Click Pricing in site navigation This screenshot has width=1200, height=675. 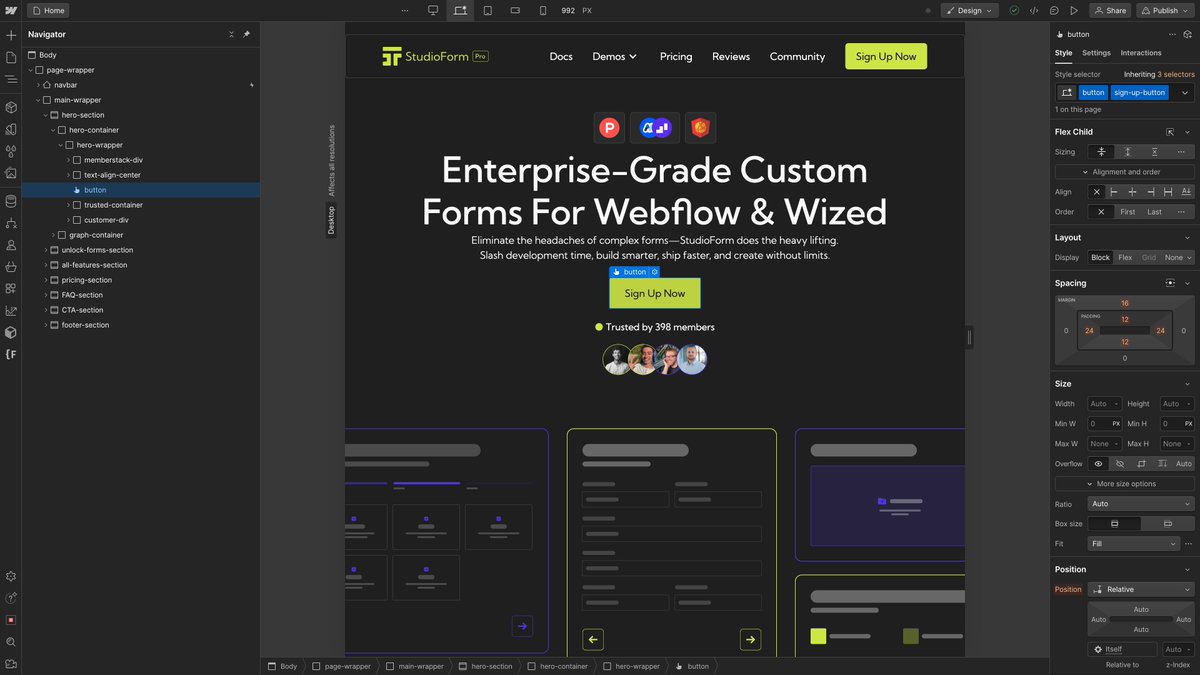tap(676, 57)
